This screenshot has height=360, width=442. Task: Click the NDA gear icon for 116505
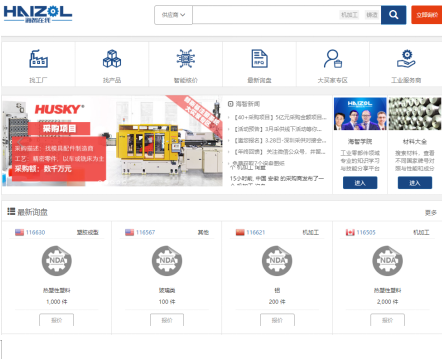387,261
